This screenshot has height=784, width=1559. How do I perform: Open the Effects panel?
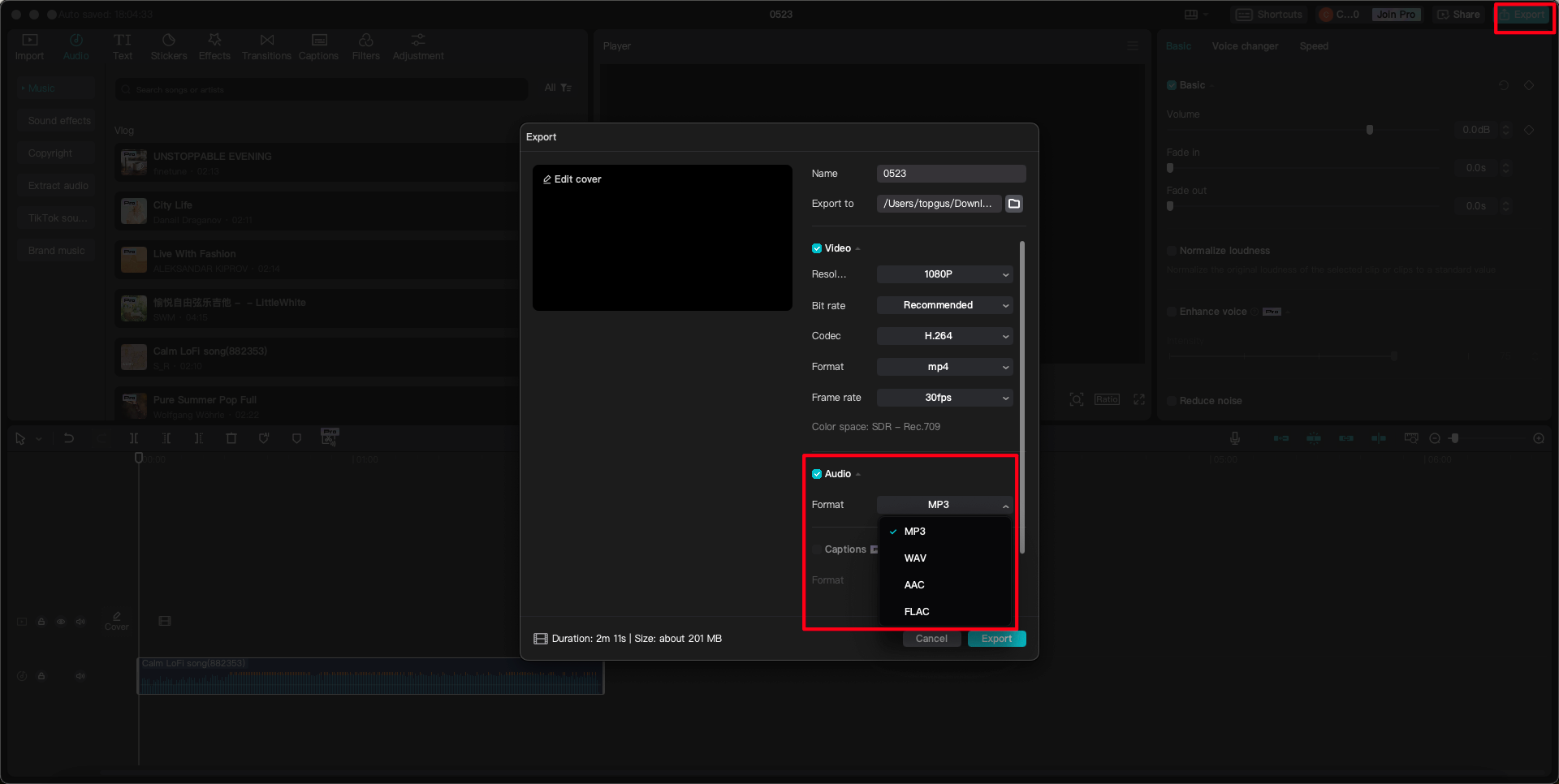tap(214, 45)
